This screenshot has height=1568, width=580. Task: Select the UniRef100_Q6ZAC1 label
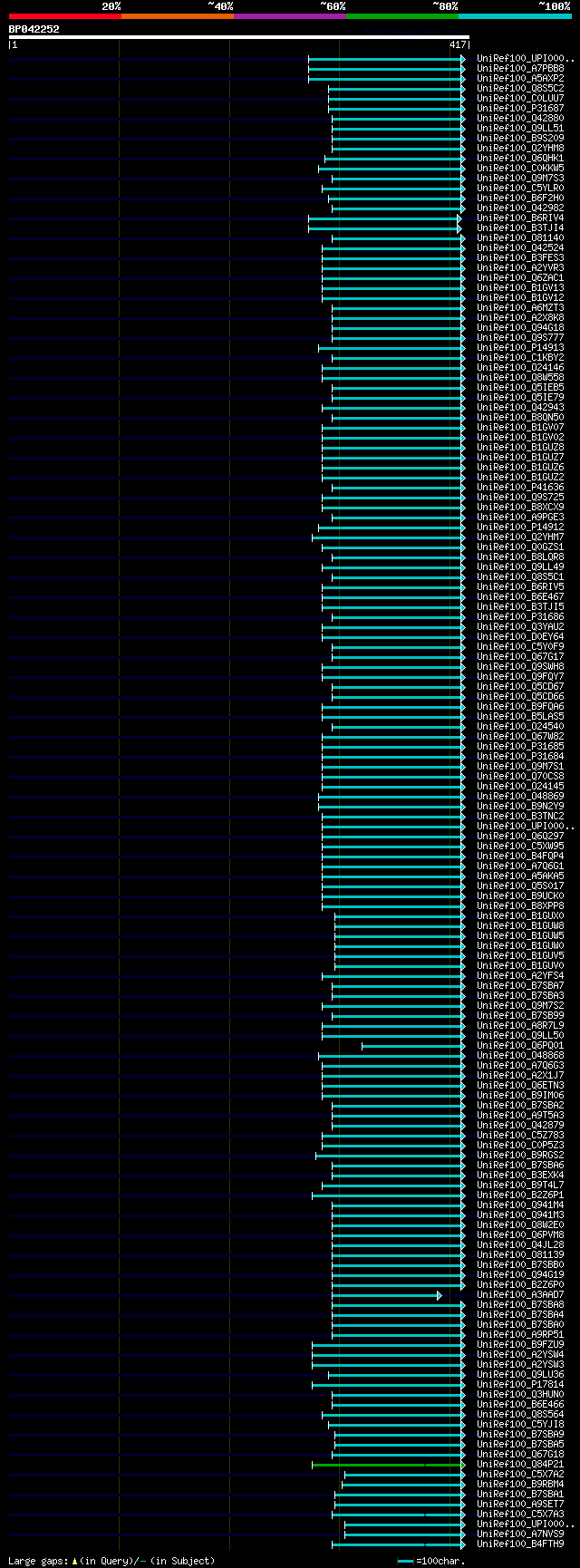pyautogui.click(x=520, y=277)
